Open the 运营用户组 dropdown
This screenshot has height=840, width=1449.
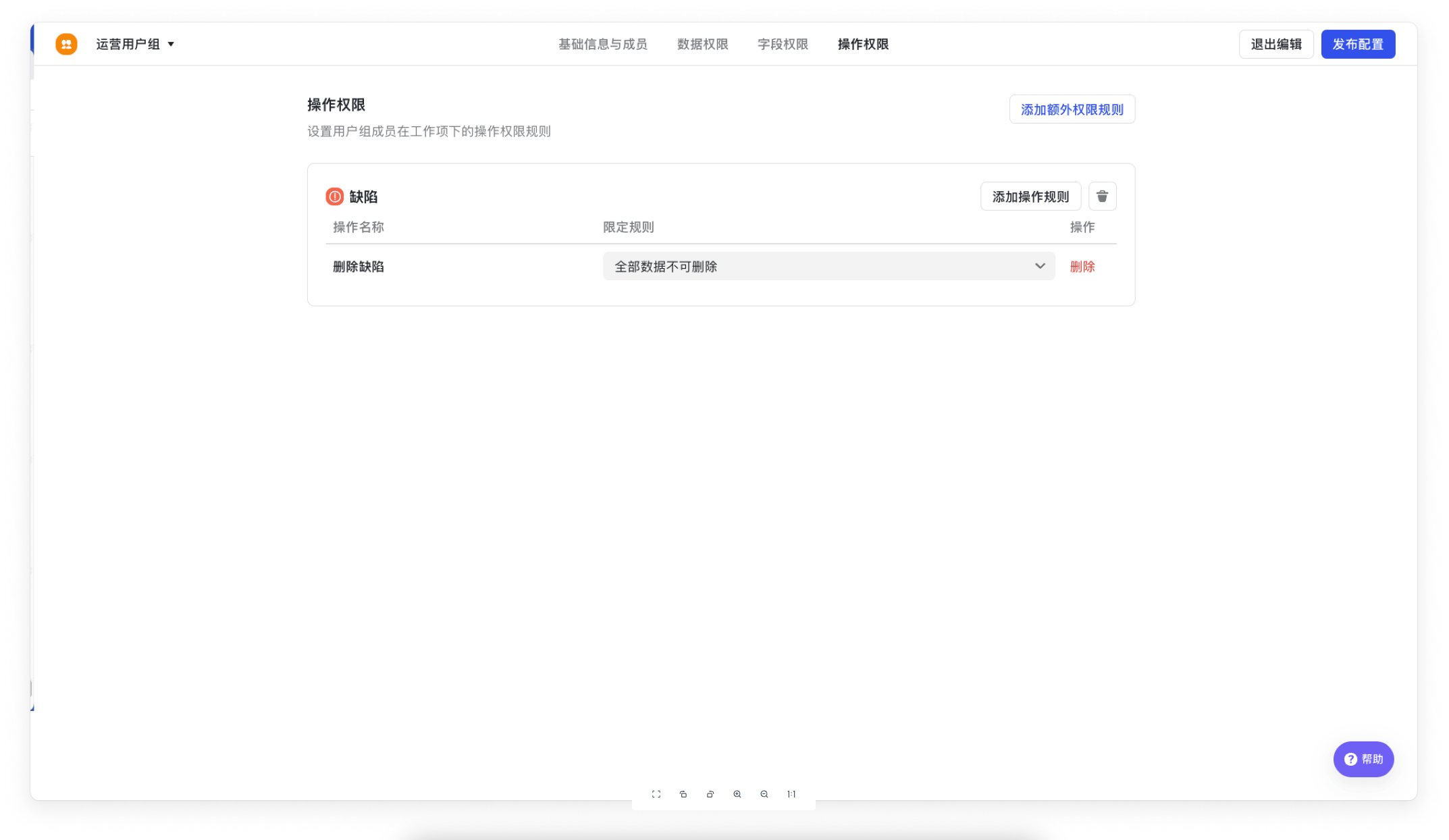(135, 44)
